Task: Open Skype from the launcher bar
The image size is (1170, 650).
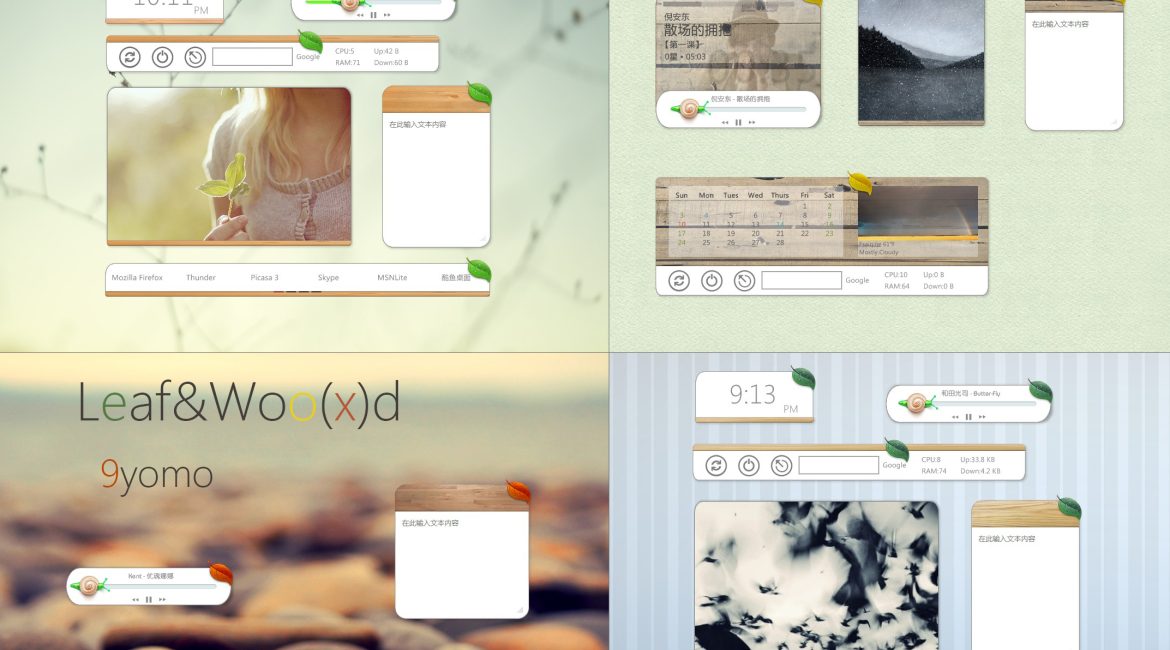Action: pos(328,278)
